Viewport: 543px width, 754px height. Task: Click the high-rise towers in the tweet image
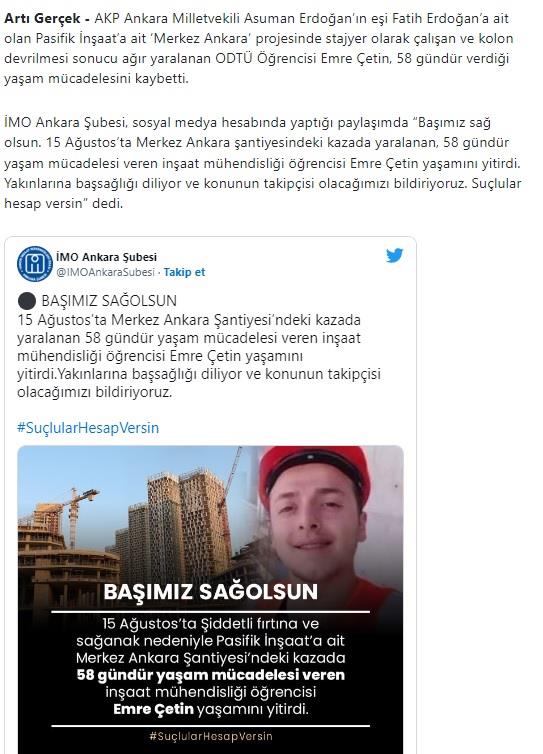(x=183, y=524)
